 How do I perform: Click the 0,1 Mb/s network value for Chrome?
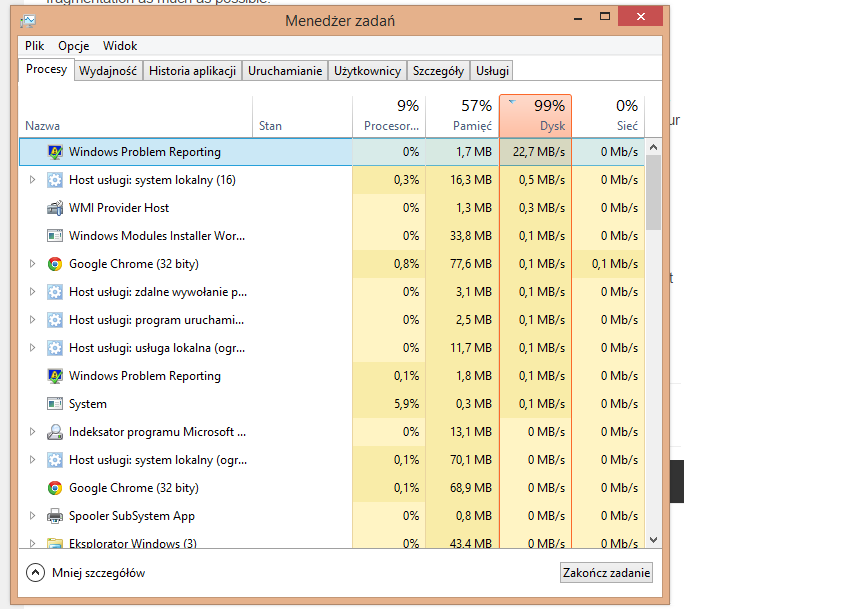(615, 264)
